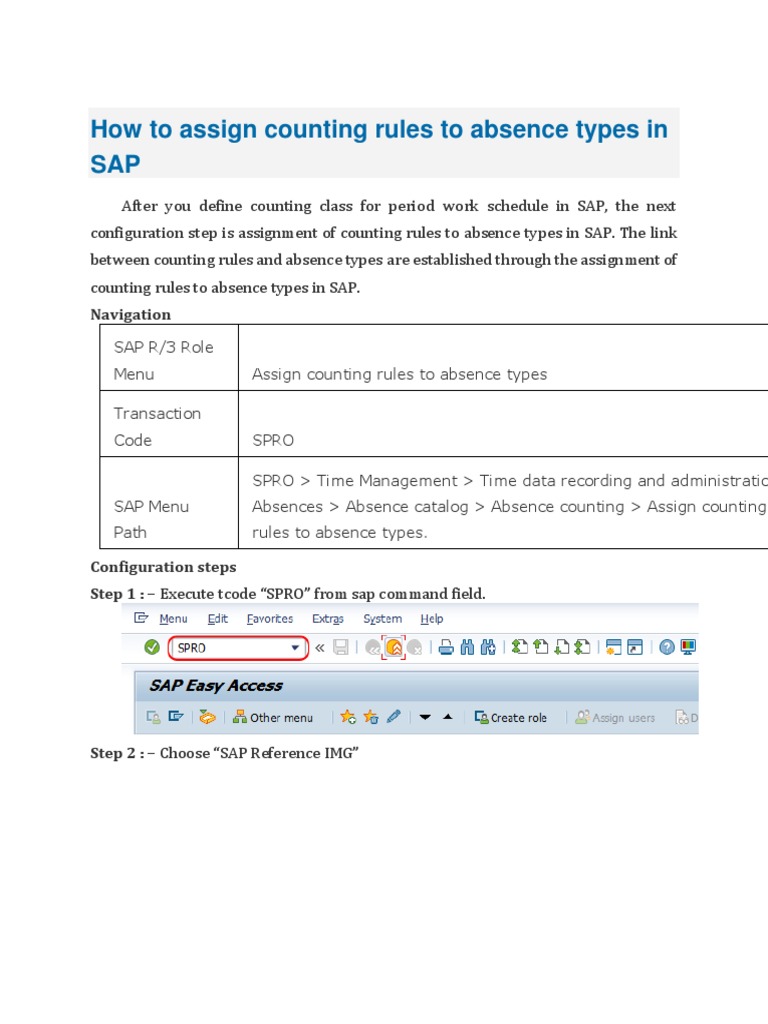Open the command field history dropdown arrow
The width and height of the screenshot is (768, 1024).
(x=295, y=648)
